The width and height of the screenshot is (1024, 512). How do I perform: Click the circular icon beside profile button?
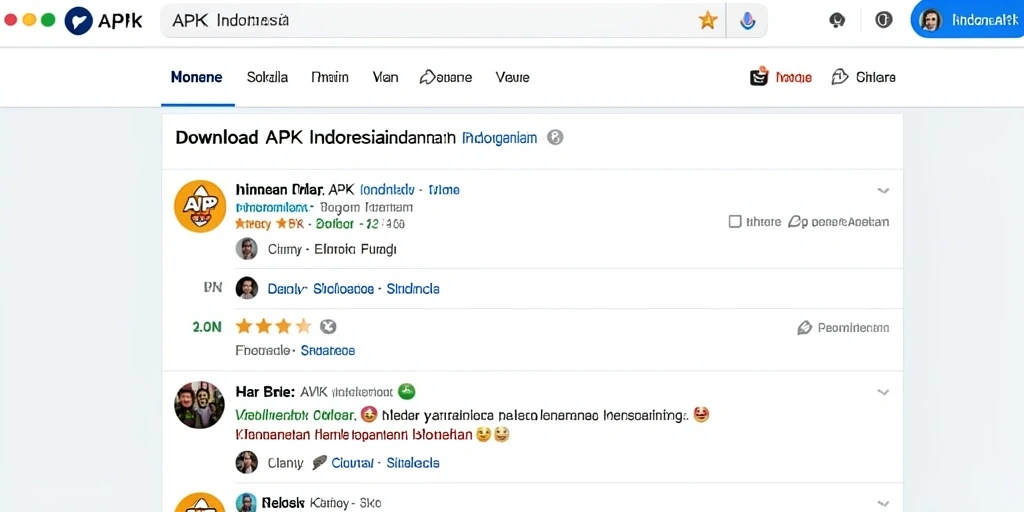(x=884, y=20)
